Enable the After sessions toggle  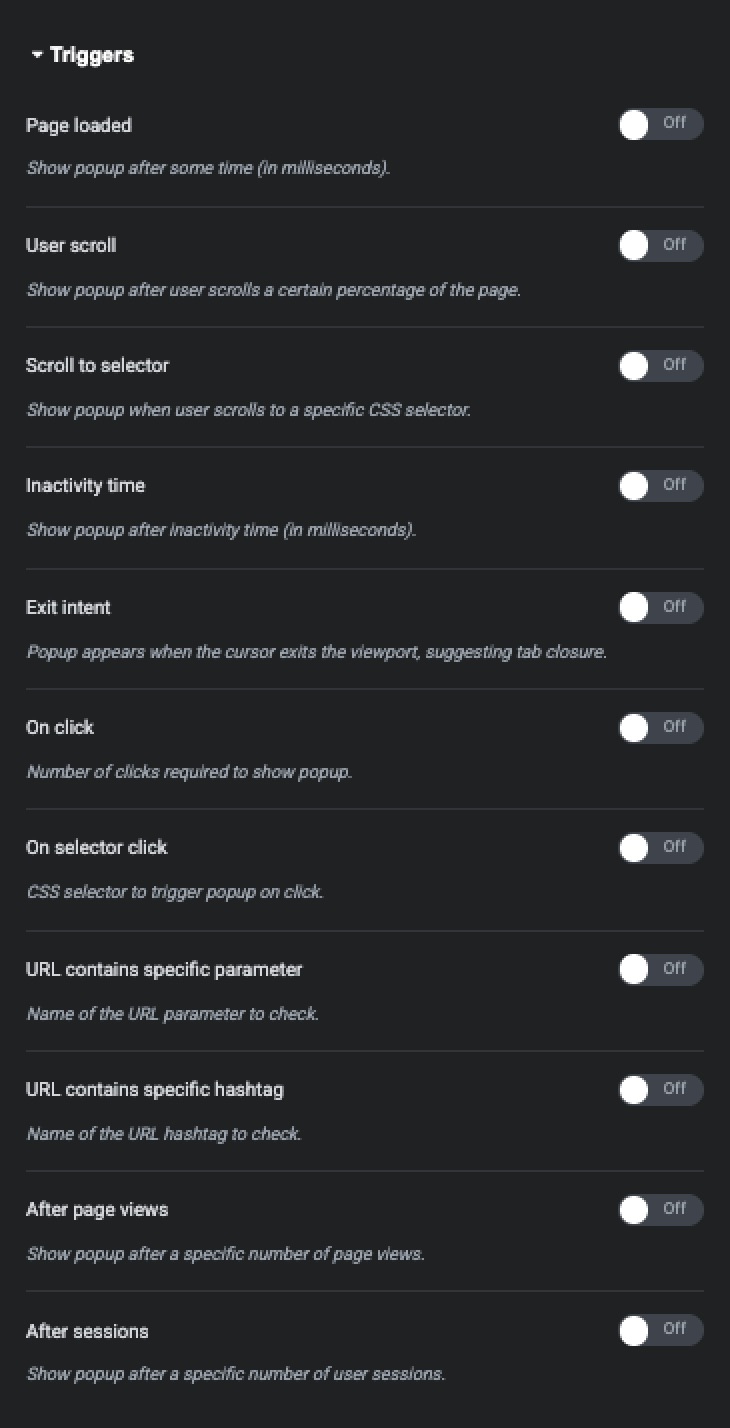(660, 1330)
